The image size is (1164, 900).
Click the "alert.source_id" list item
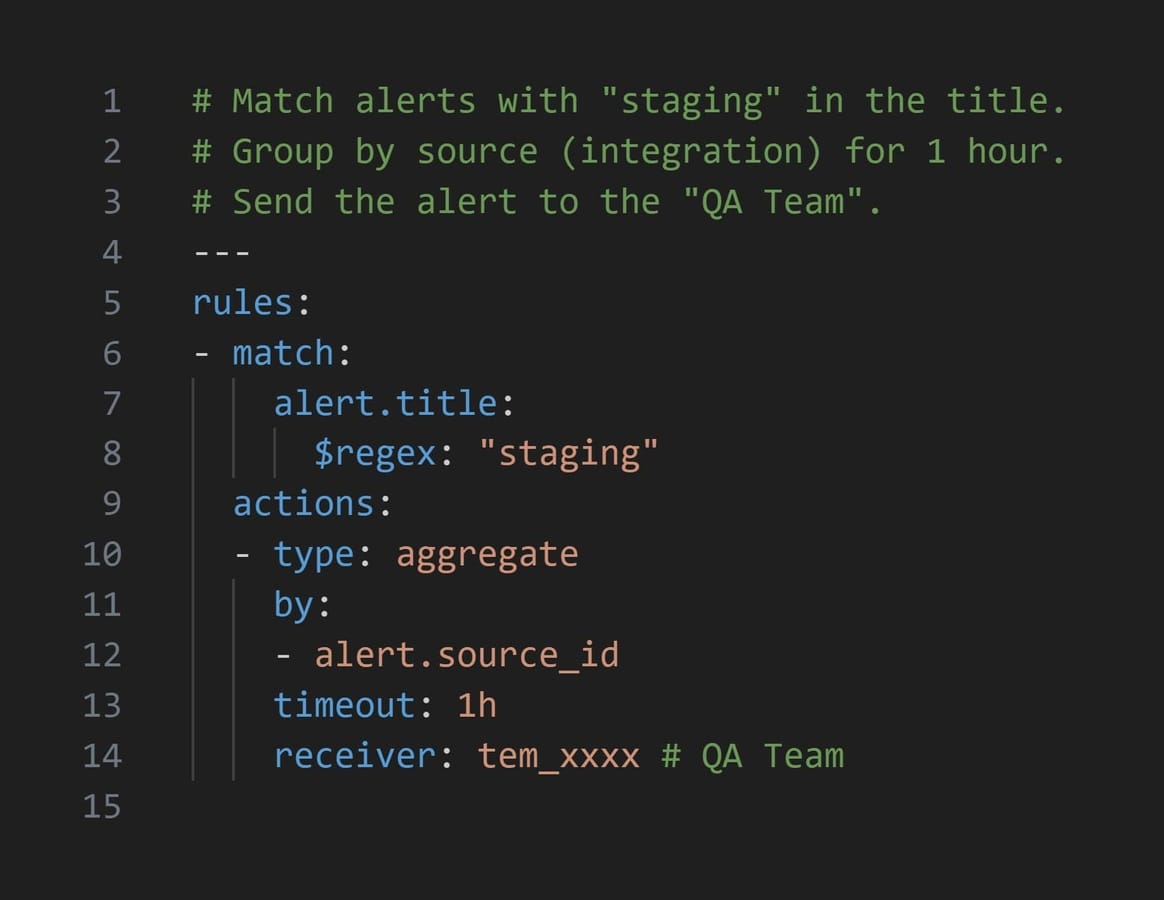pos(467,654)
